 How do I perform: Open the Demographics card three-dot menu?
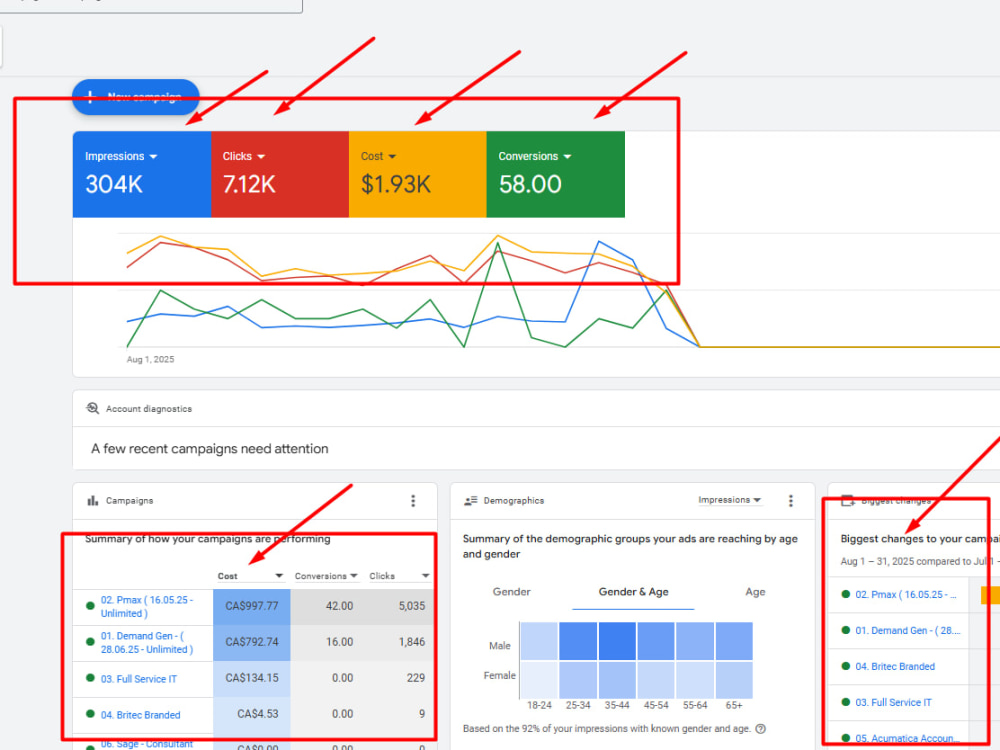tap(791, 501)
